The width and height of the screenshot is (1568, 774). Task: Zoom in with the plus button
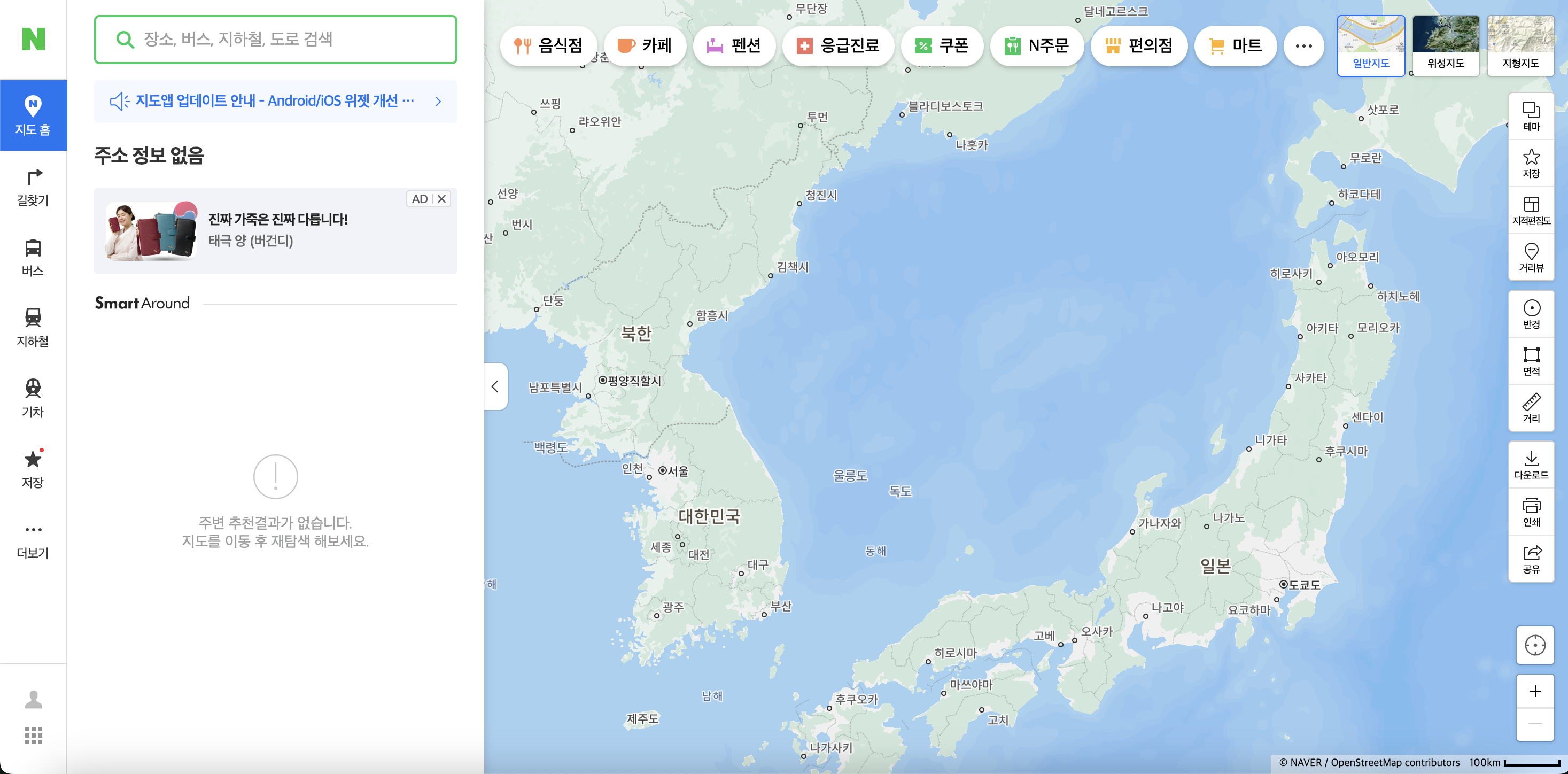click(x=1534, y=691)
